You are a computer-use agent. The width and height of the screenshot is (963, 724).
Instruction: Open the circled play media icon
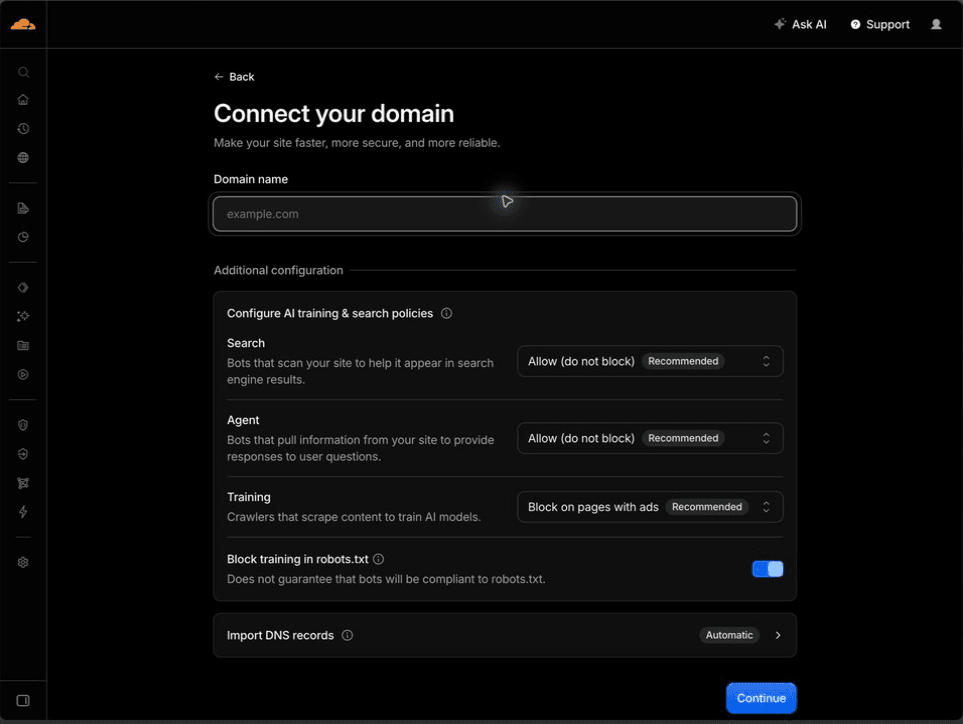pos(23,375)
